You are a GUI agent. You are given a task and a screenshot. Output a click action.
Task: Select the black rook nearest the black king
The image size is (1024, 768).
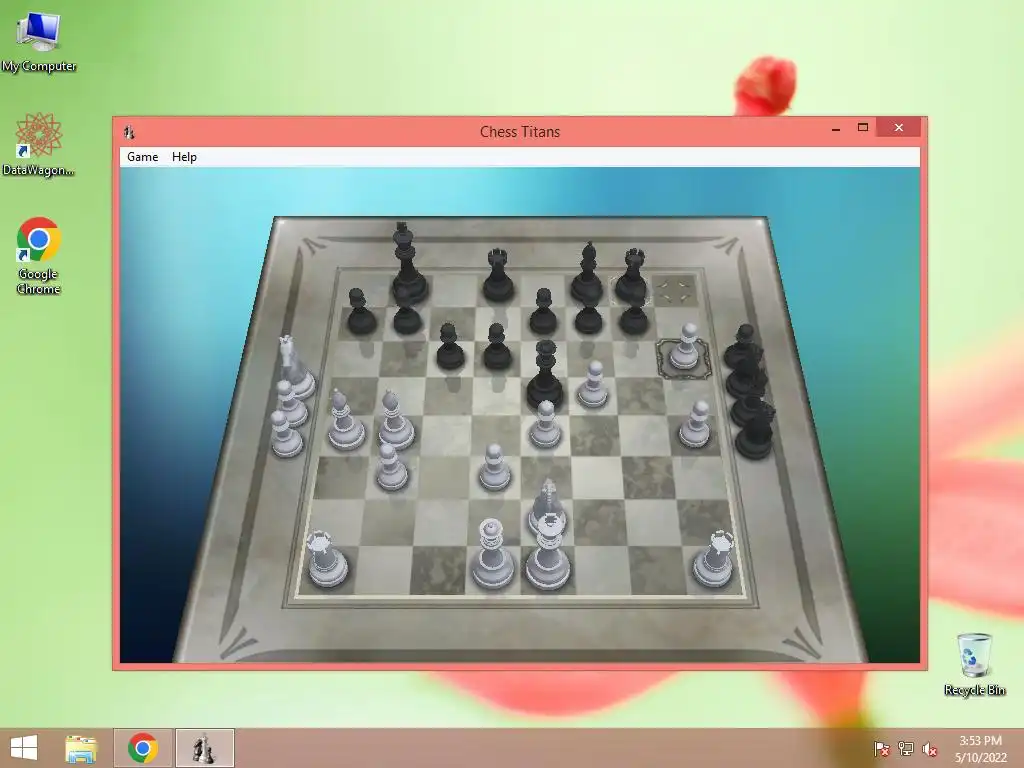click(x=498, y=275)
